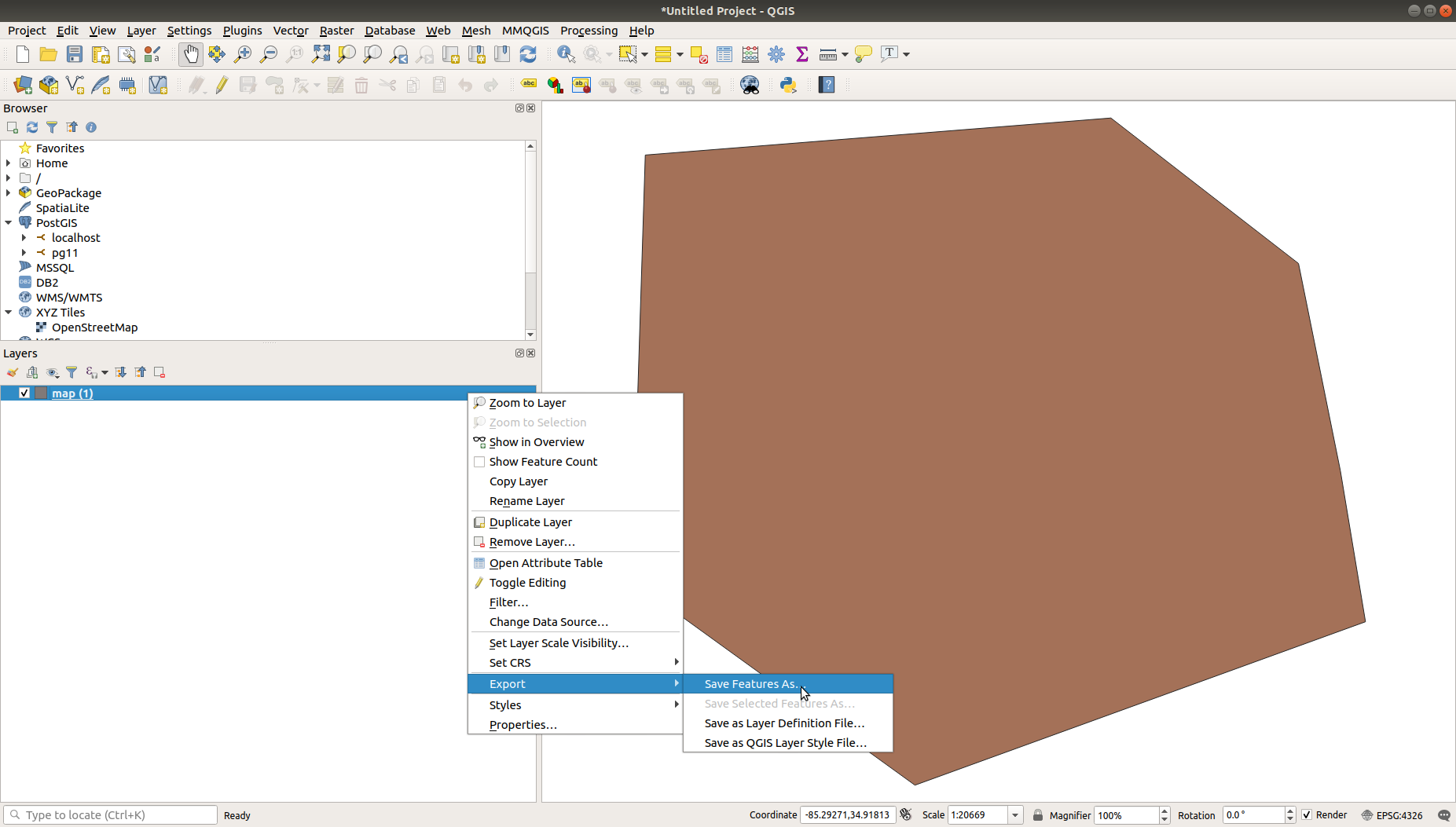Click the map (1) layer color swatch
This screenshot has height=827, width=1456.
pos(41,393)
